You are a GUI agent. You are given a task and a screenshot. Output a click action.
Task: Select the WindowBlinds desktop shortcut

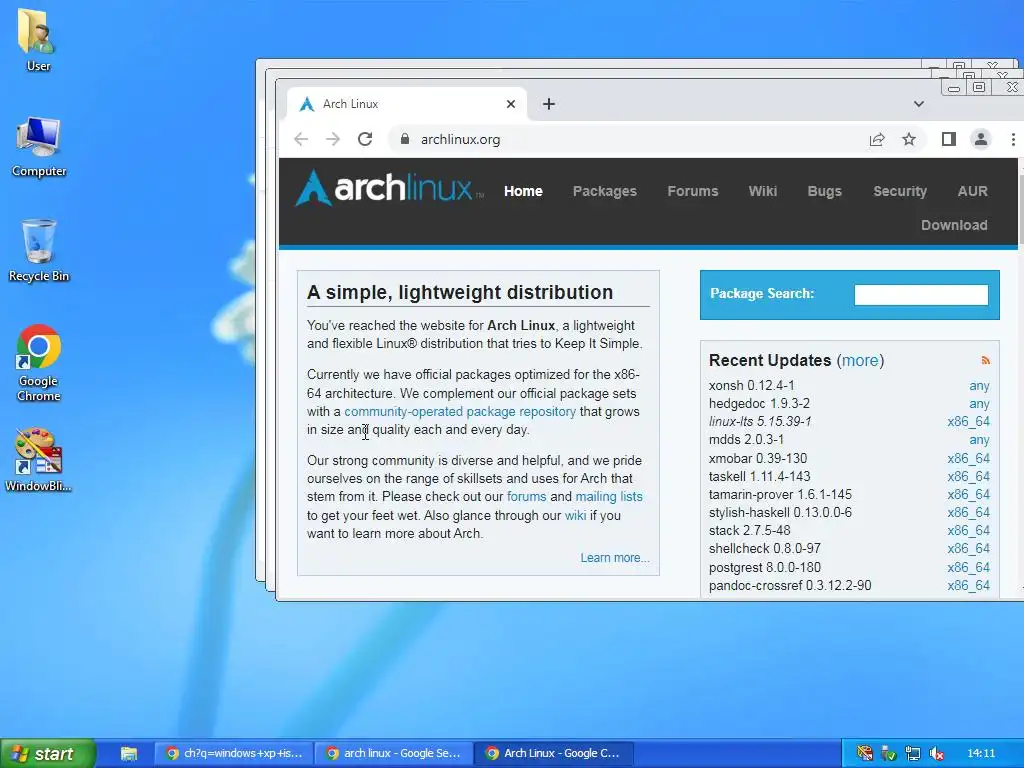tap(39, 460)
